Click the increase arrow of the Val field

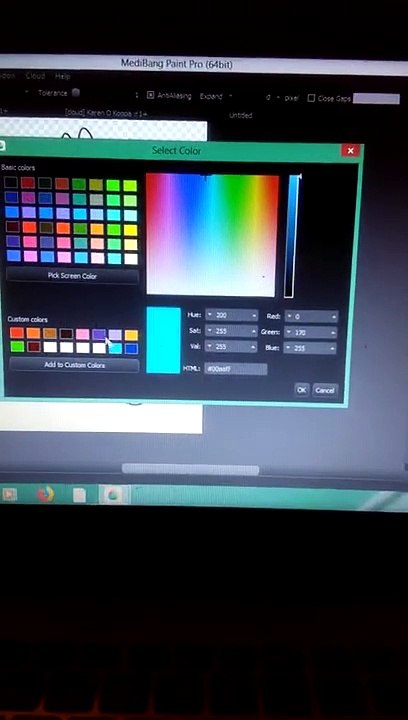tap(253, 348)
